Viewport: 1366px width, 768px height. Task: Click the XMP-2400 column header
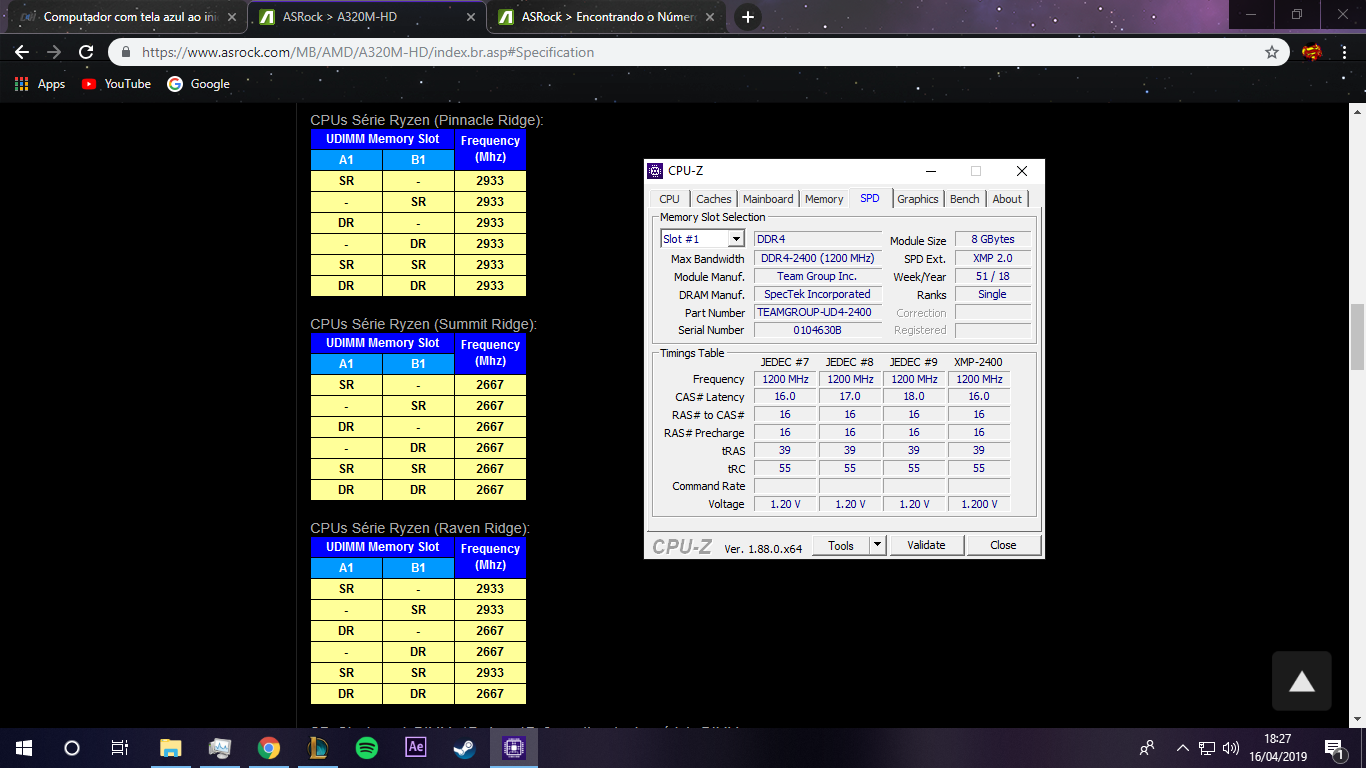point(979,362)
